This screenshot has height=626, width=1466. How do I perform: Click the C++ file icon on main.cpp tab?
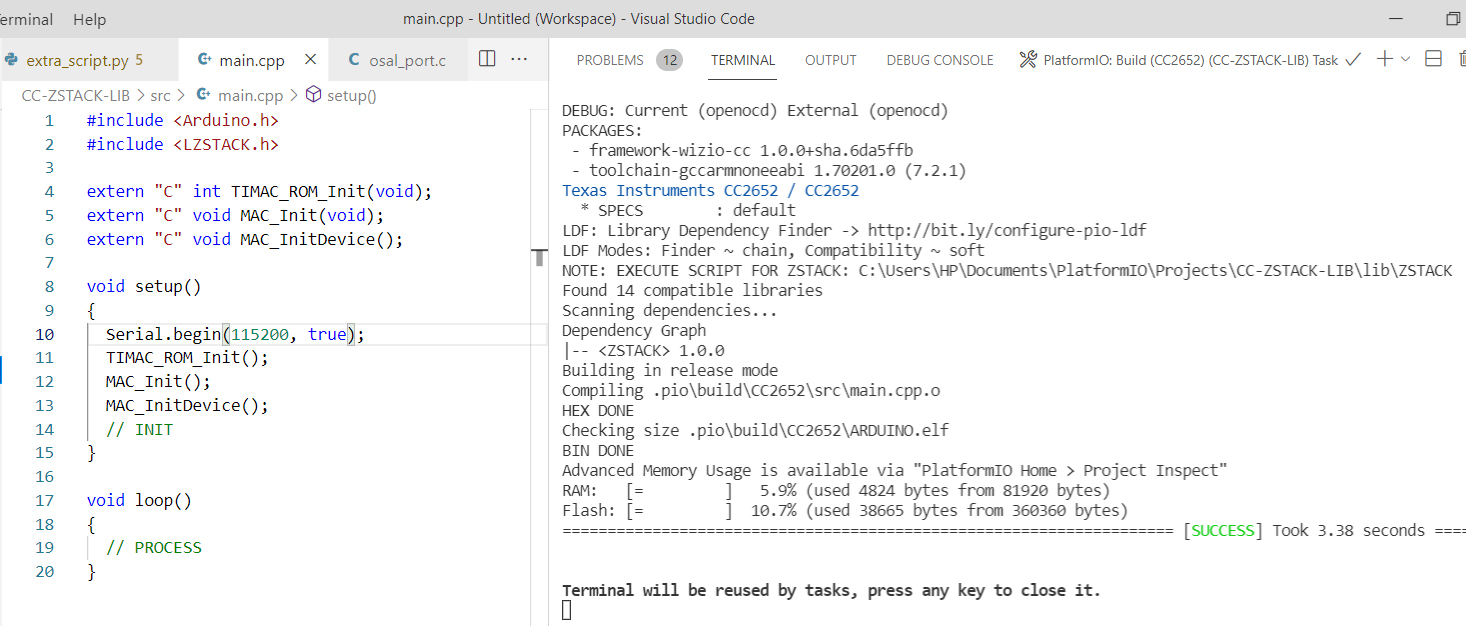[205, 60]
